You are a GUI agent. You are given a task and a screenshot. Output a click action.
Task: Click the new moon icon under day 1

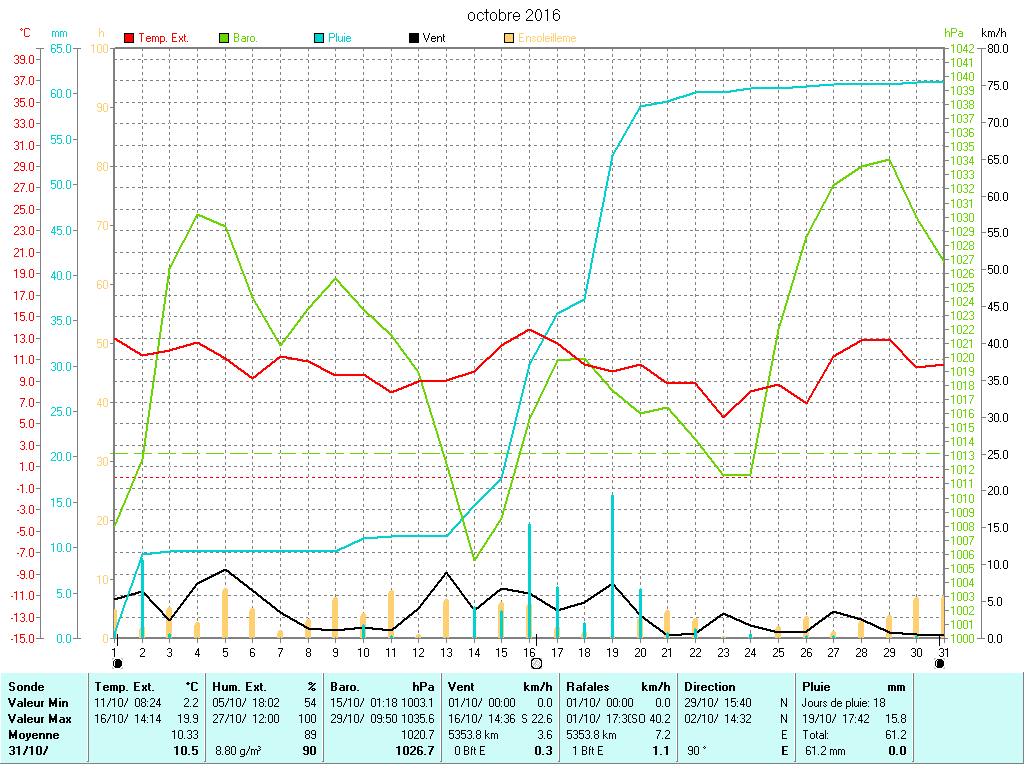tap(117, 662)
